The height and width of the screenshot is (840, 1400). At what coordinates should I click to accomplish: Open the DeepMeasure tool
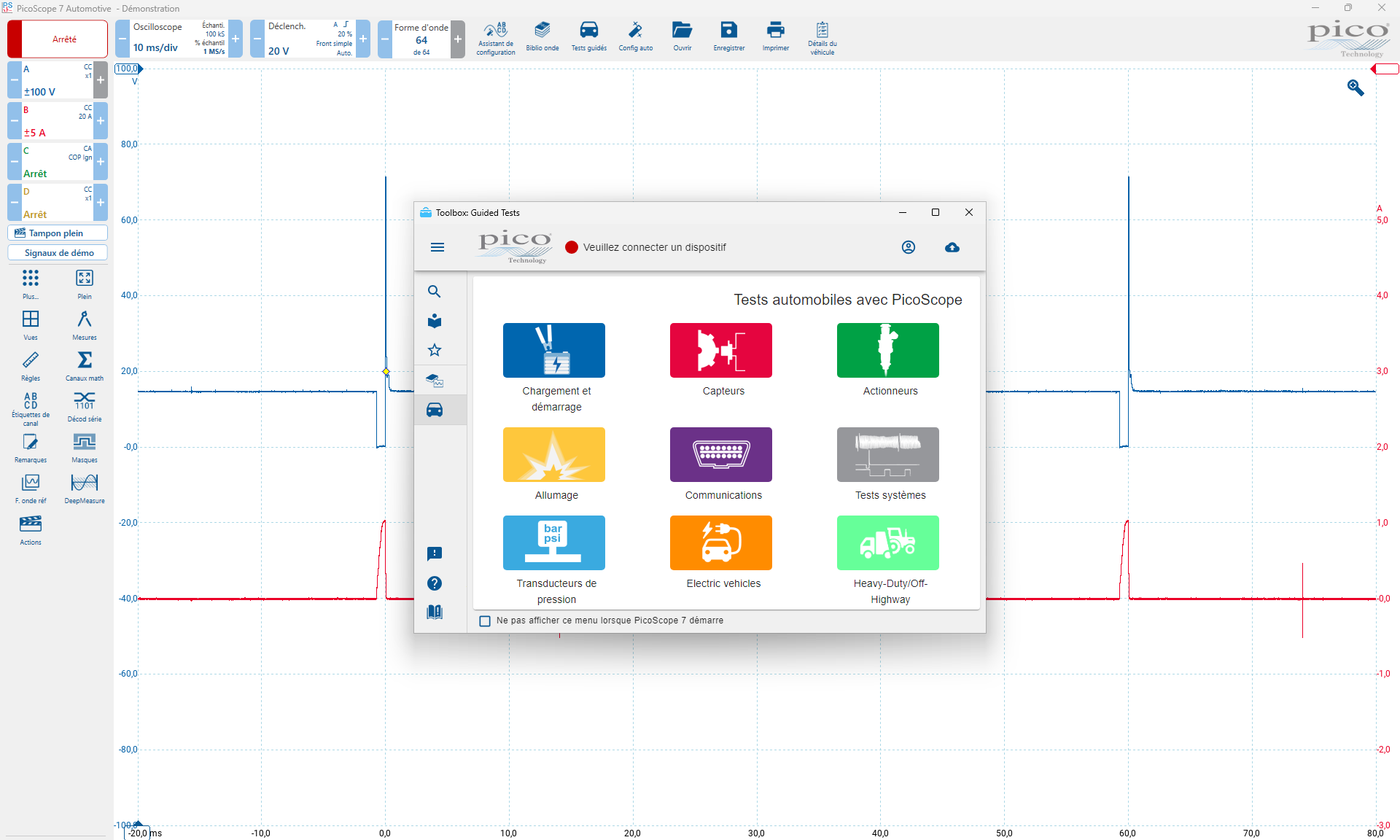pyautogui.click(x=85, y=488)
